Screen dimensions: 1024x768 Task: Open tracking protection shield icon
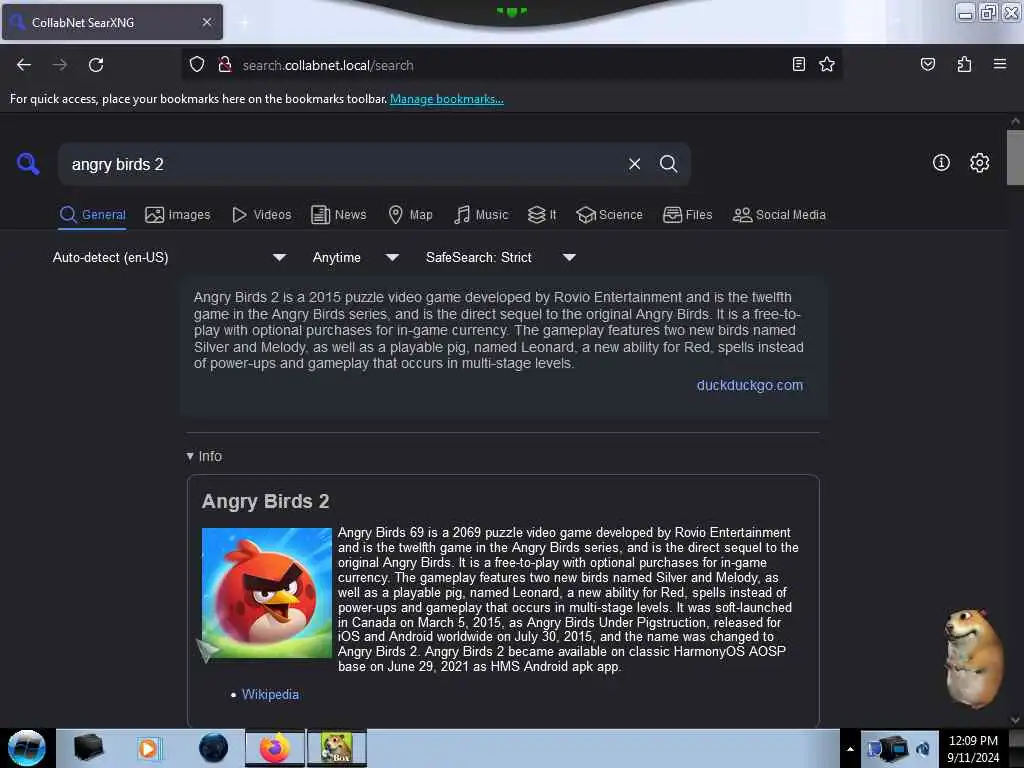tap(197, 65)
